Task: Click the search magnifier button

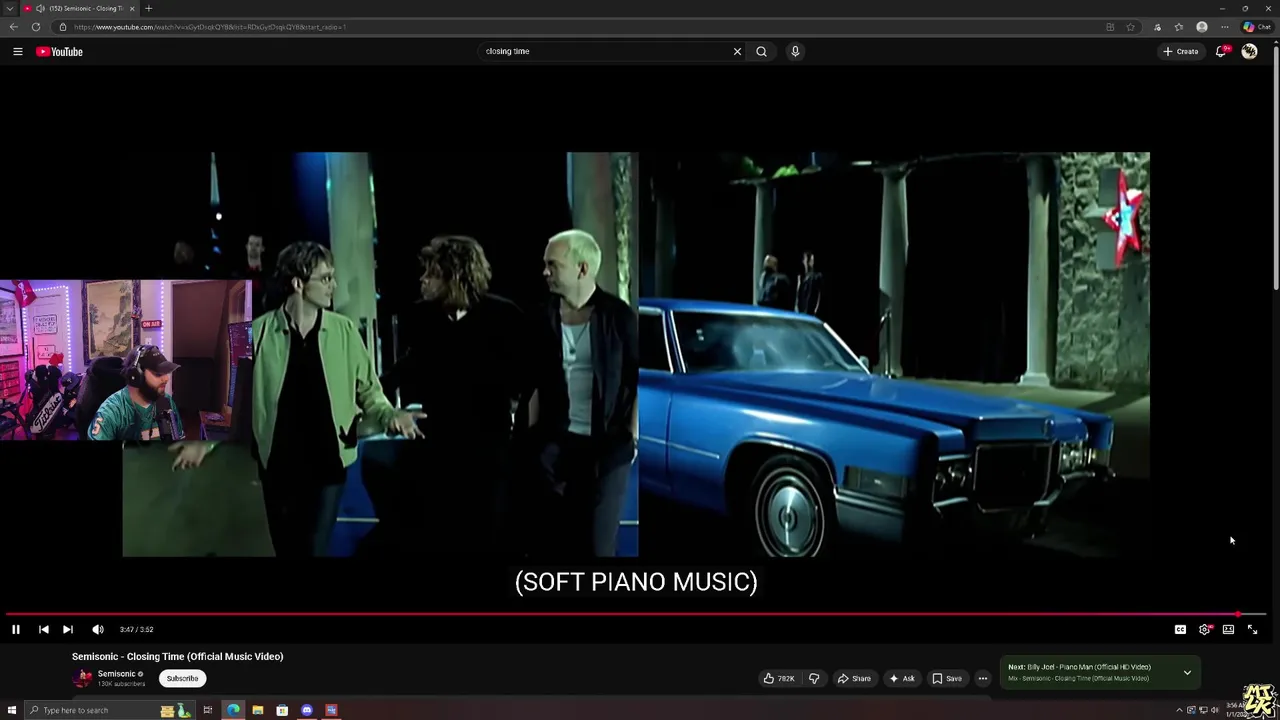Action: point(761,51)
